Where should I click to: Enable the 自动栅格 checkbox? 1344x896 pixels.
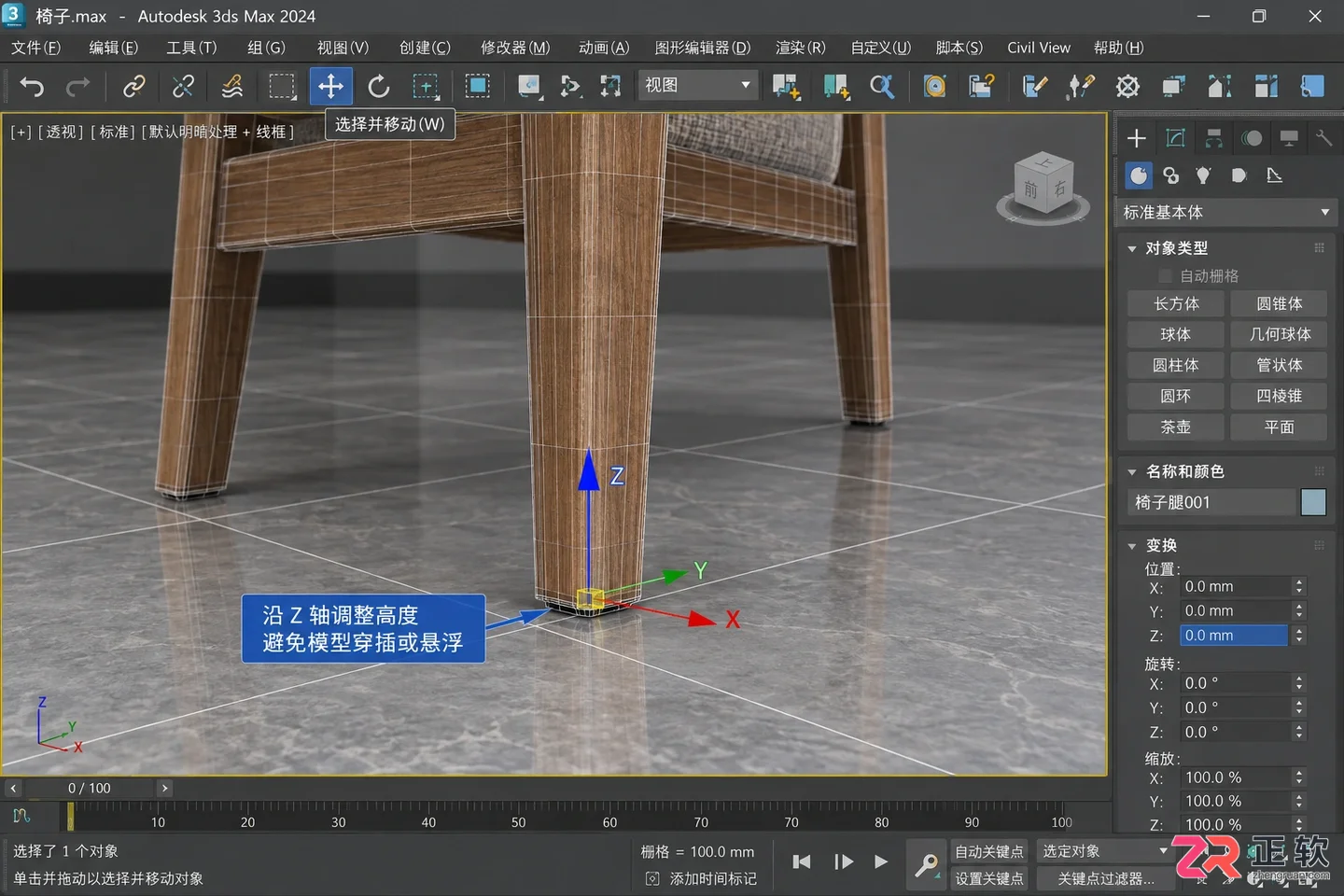[x=1165, y=276]
